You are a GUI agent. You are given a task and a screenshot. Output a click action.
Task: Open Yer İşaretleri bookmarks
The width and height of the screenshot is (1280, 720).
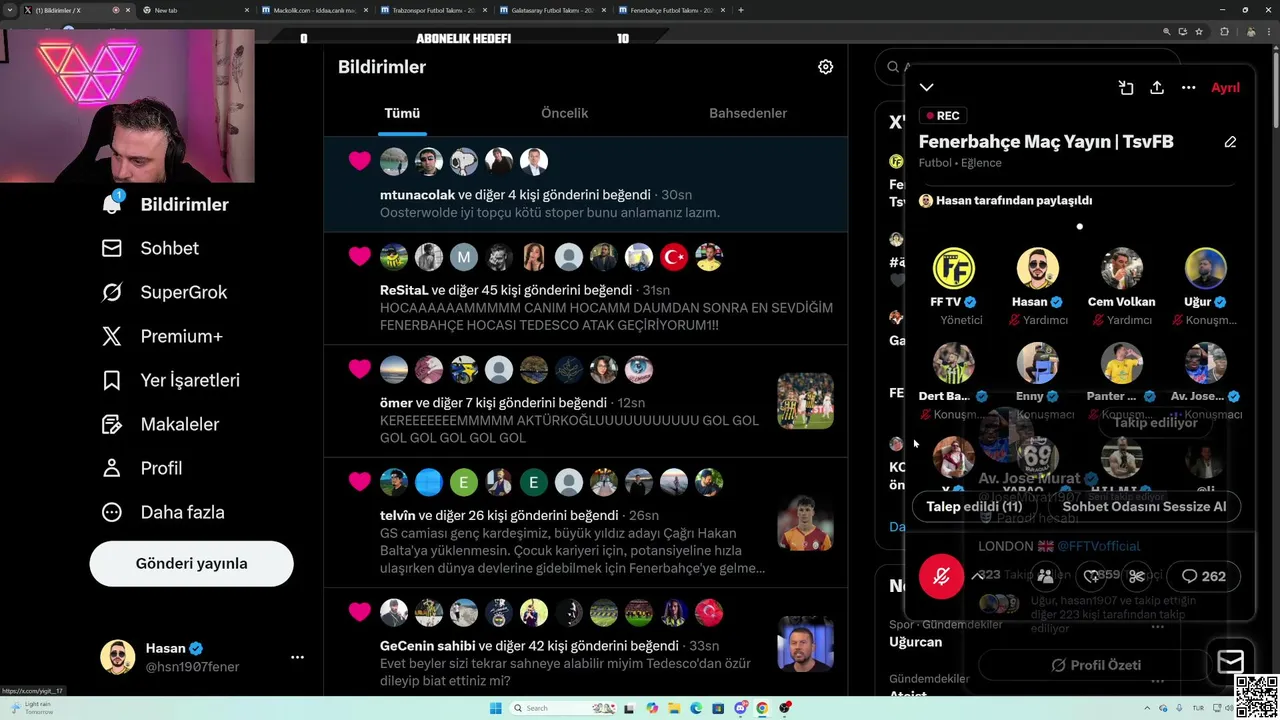coord(171,380)
